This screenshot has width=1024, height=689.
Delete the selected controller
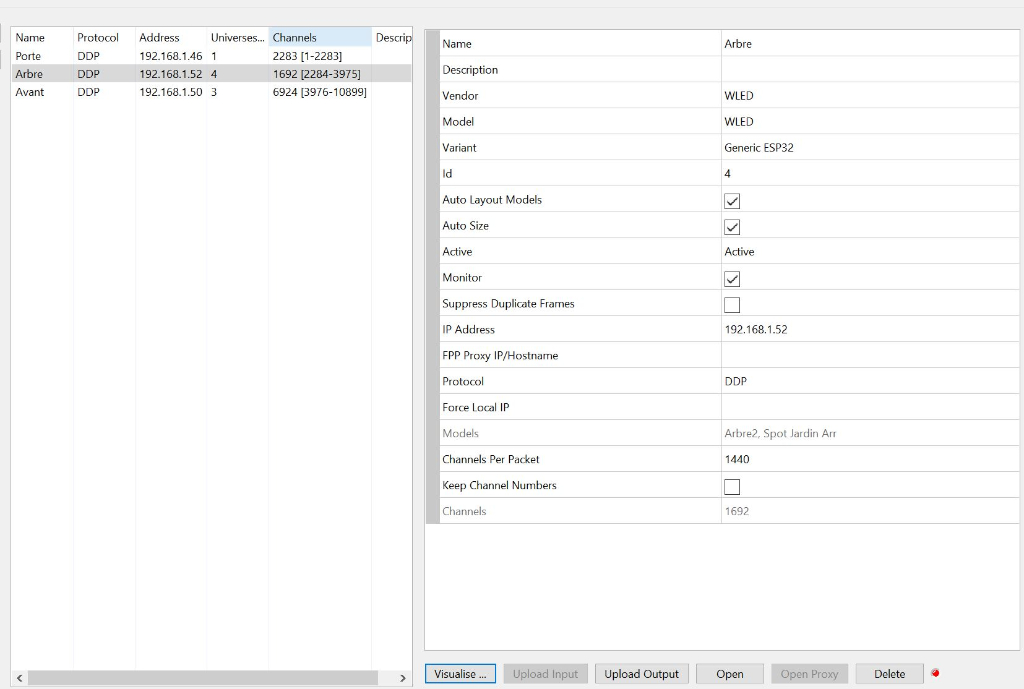coord(889,674)
